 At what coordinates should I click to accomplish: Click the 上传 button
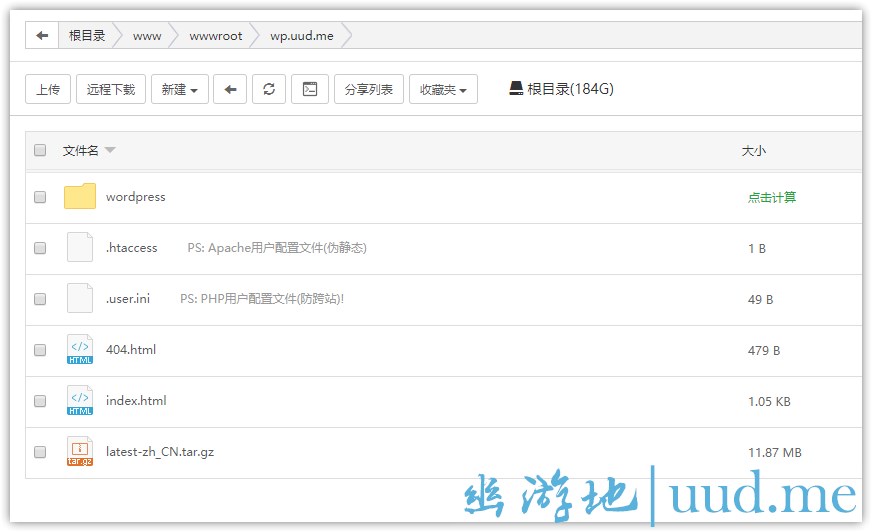point(48,89)
